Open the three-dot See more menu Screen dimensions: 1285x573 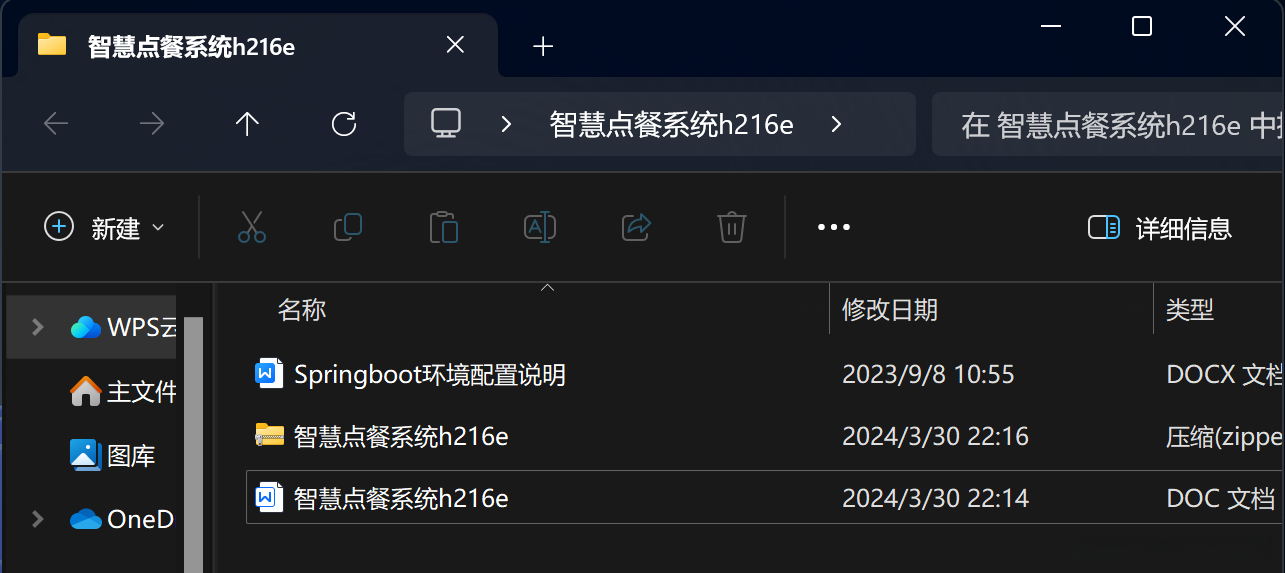pyautogui.click(x=834, y=228)
